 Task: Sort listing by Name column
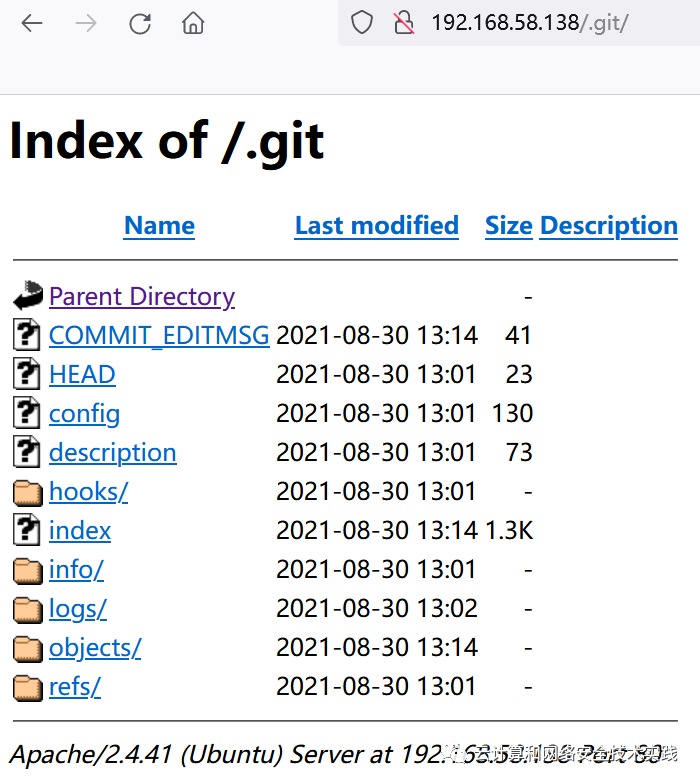click(x=159, y=226)
